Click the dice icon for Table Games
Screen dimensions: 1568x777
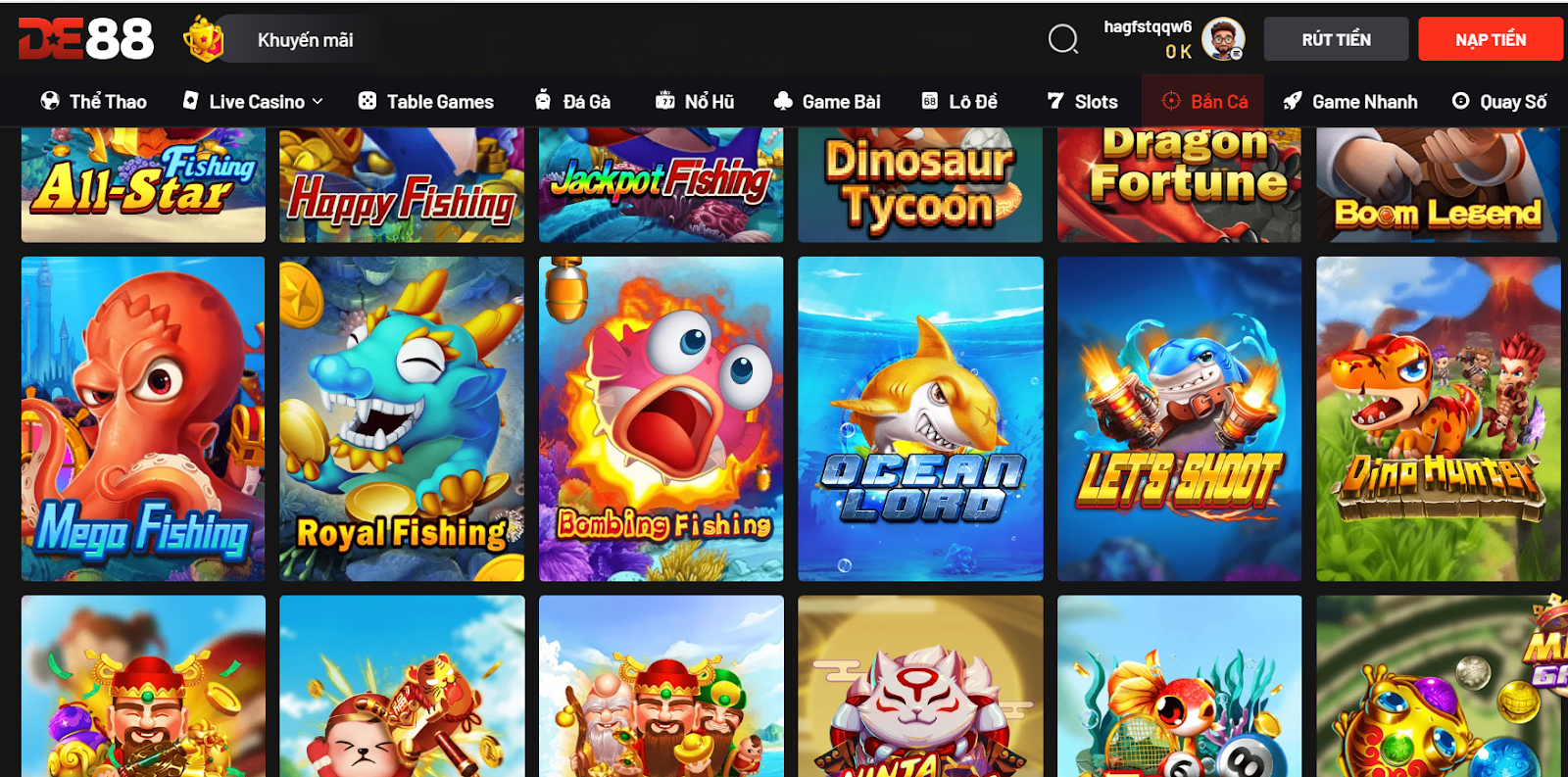coord(367,101)
